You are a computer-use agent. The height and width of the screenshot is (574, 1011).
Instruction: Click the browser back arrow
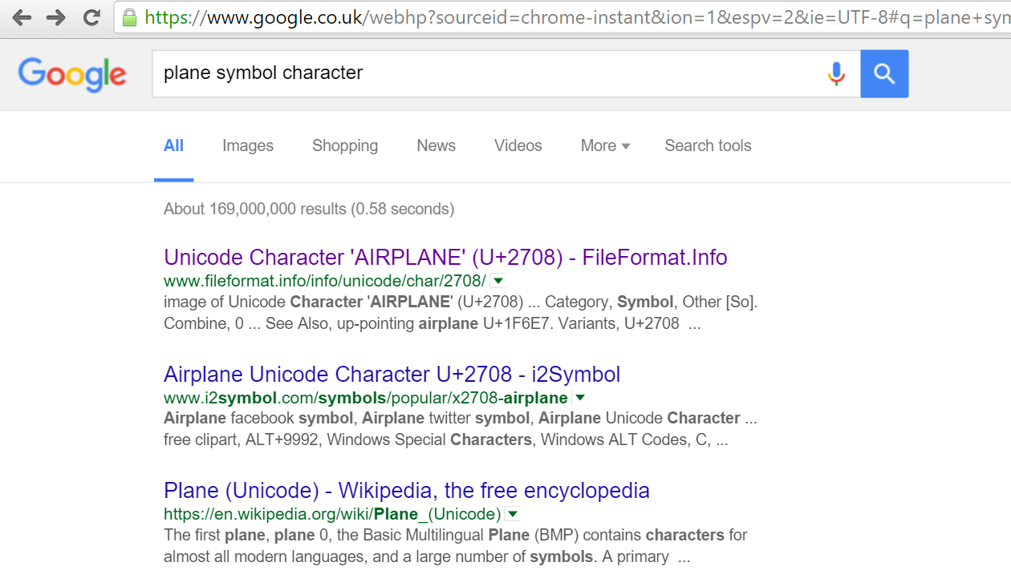[x=22, y=18]
